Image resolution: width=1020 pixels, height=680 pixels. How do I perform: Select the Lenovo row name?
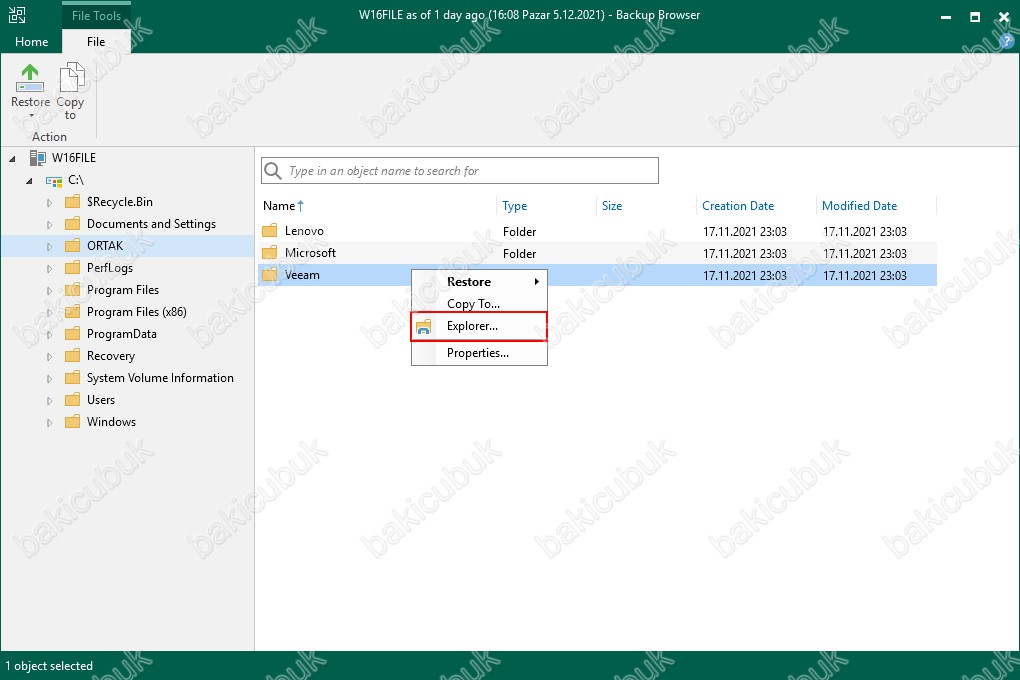(304, 231)
